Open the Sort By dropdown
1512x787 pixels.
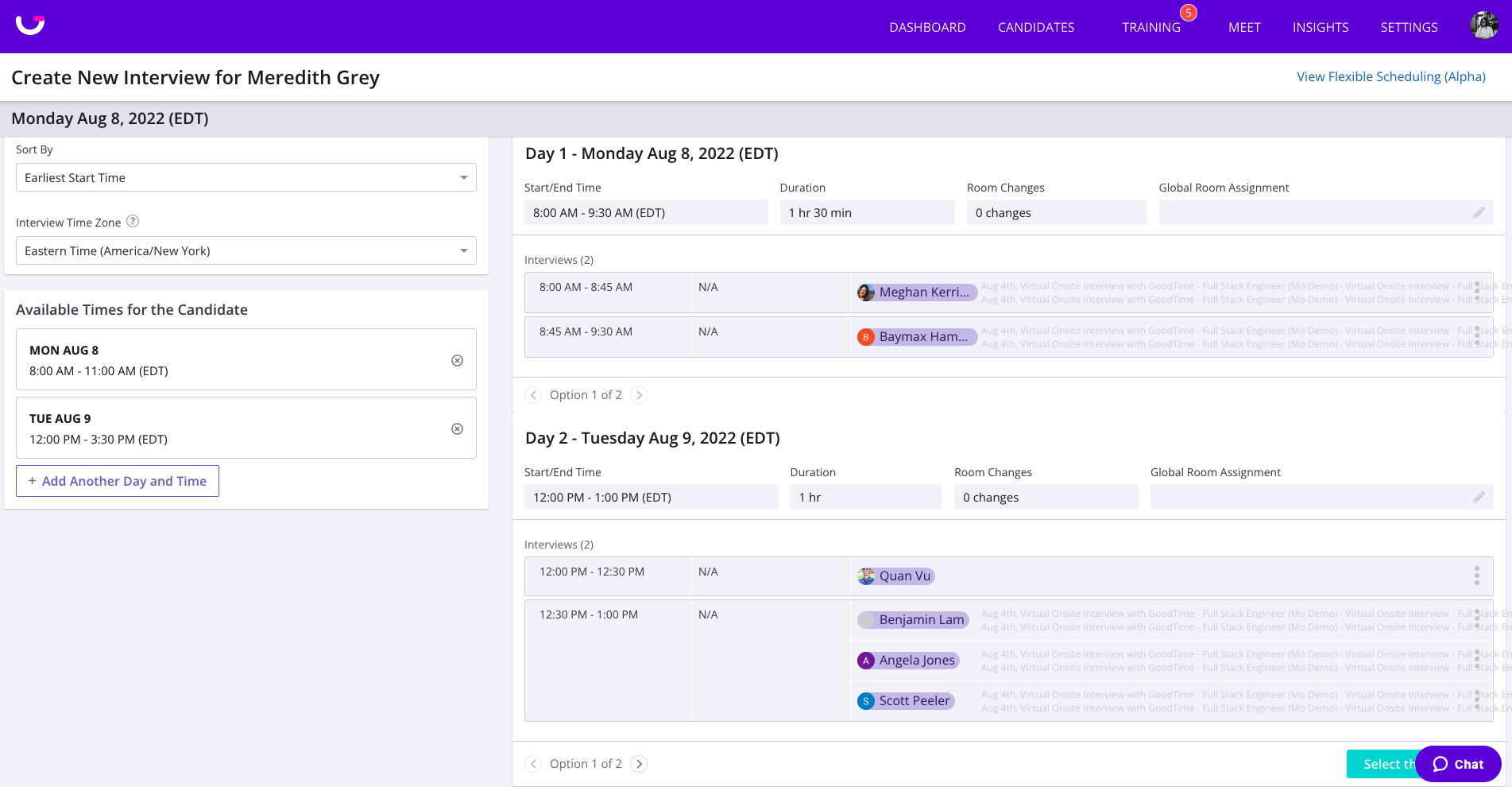246,177
